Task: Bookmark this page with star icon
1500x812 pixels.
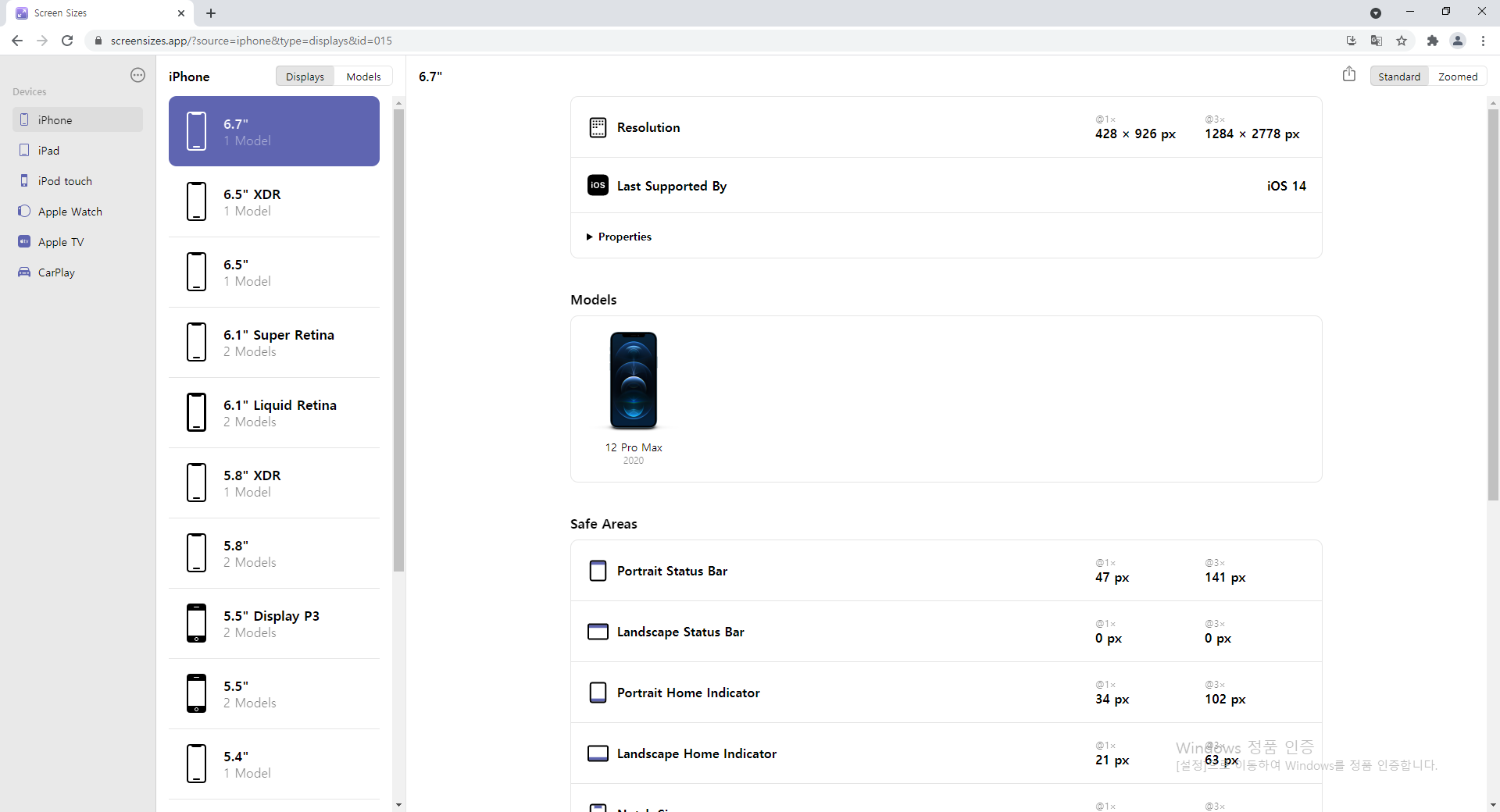Action: 1402,41
